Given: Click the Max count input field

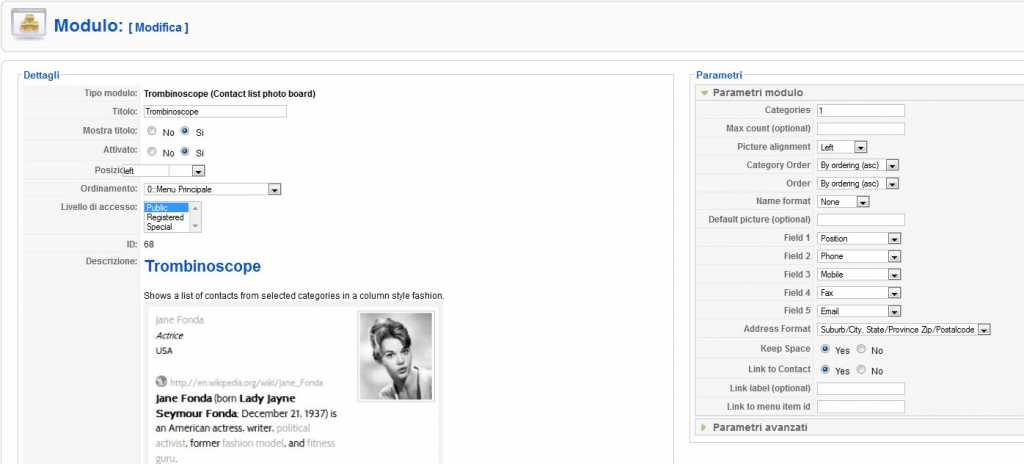Looking at the screenshot, I should (860, 128).
